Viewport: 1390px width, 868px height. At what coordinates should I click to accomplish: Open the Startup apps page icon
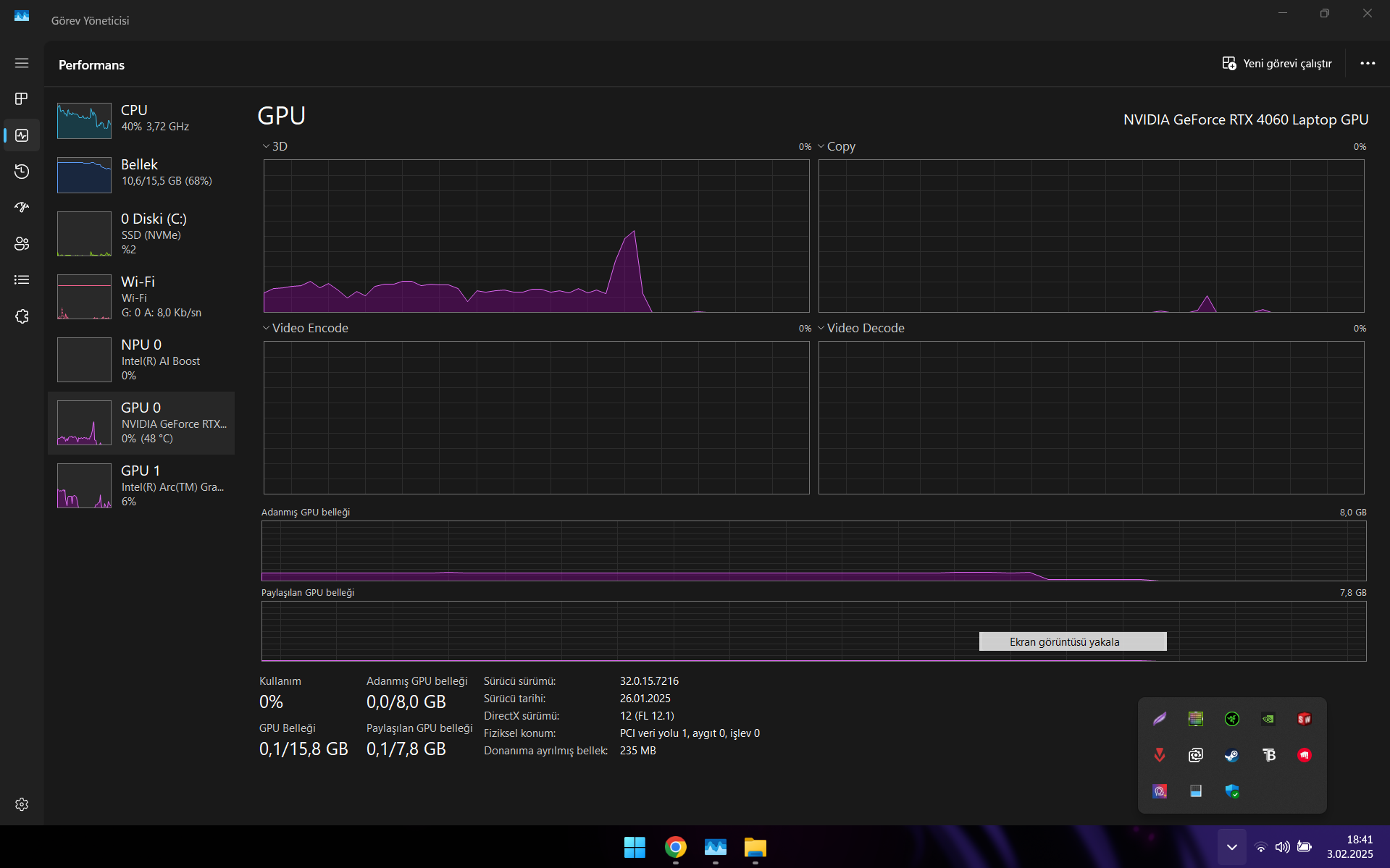click(x=22, y=208)
